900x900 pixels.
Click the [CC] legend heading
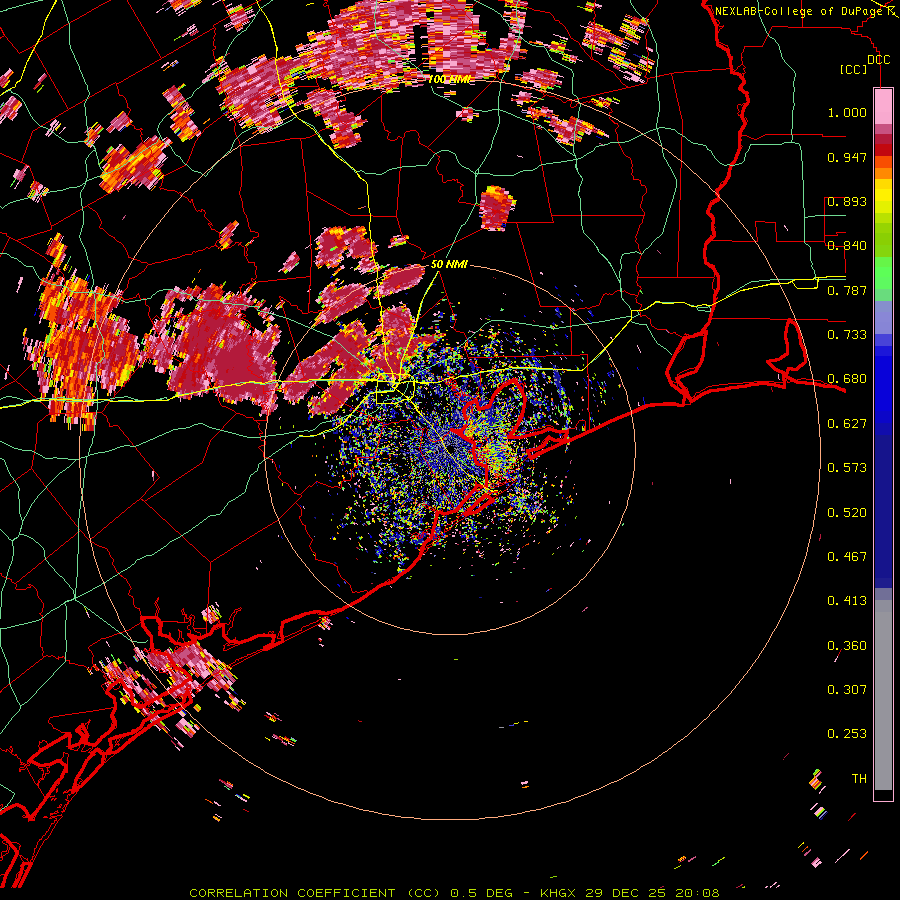(x=854, y=70)
